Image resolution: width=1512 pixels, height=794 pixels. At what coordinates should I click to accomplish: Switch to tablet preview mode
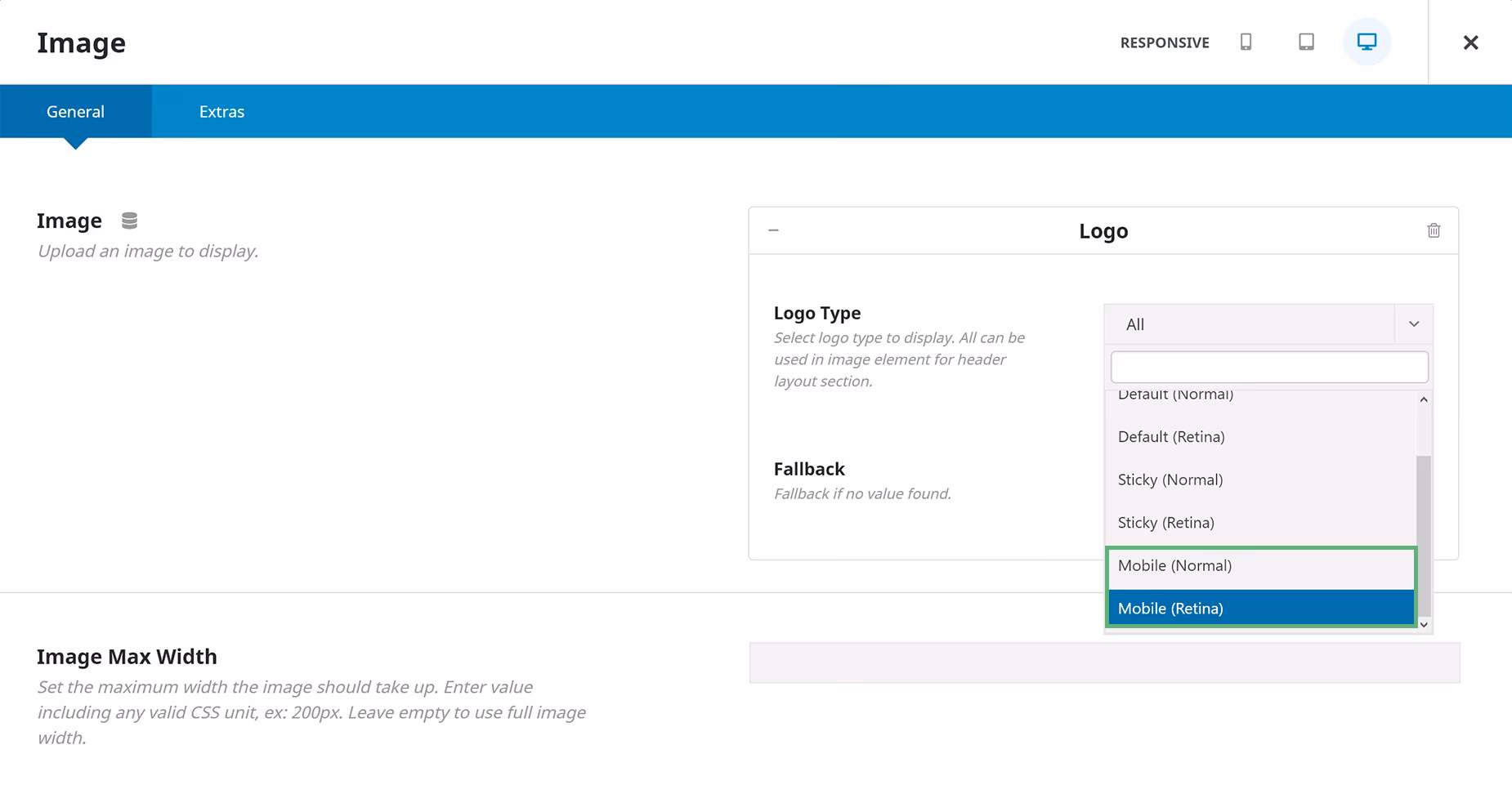click(x=1305, y=42)
